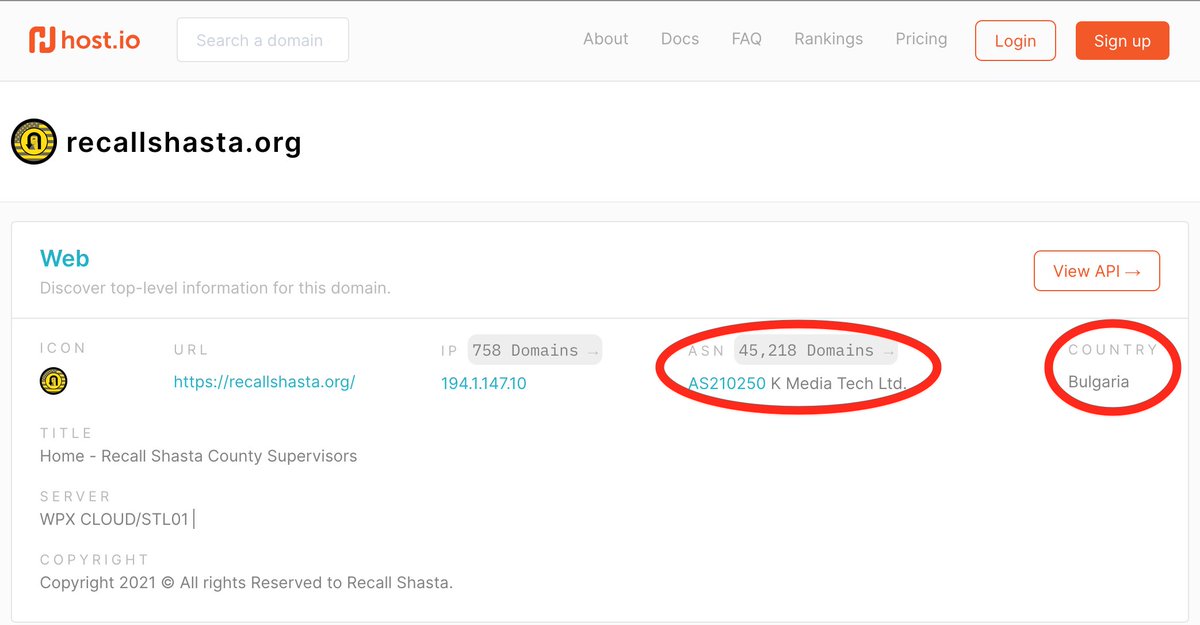The width and height of the screenshot is (1200, 625).
Task: Click the small favicon under ICON
Action: pyautogui.click(x=53, y=381)
